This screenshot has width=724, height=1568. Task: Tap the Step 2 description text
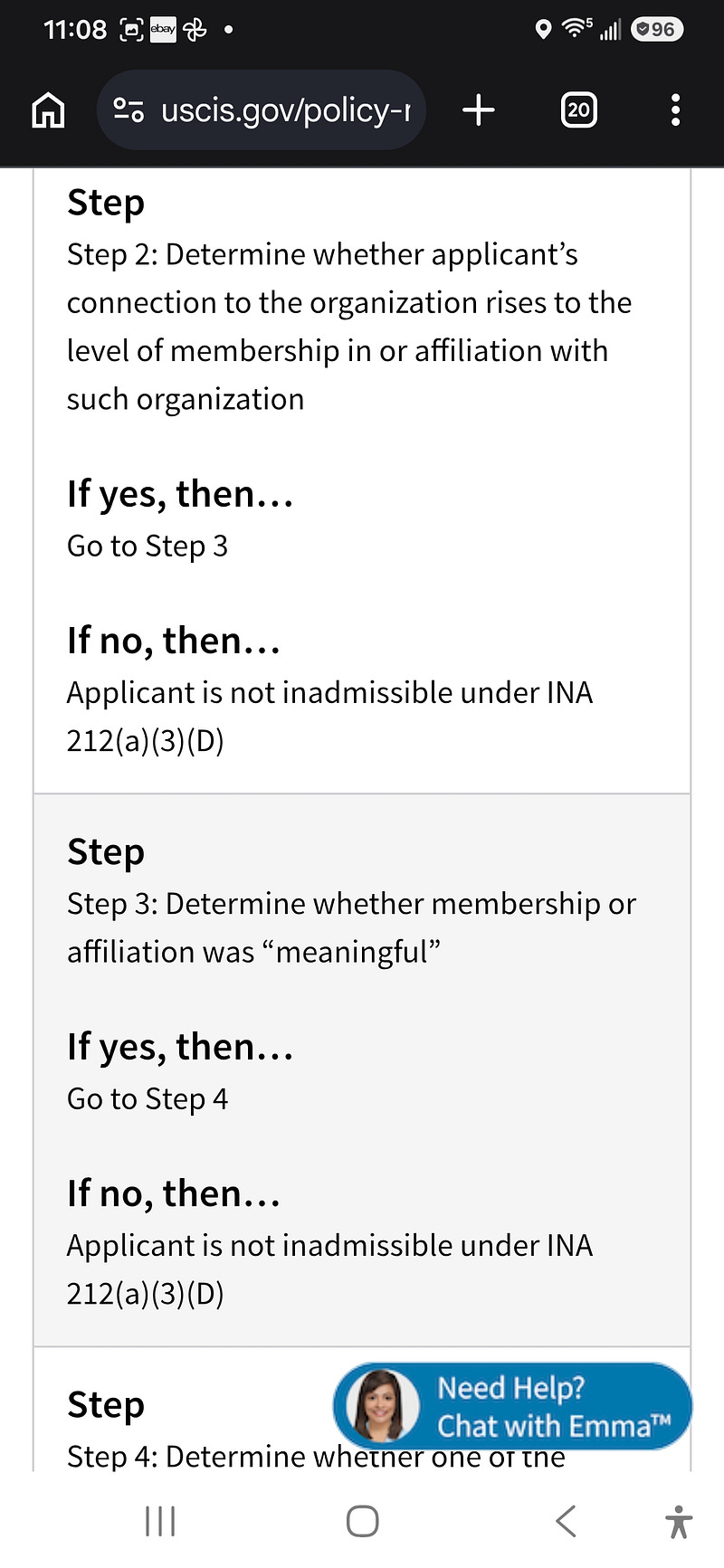point(349,327)
